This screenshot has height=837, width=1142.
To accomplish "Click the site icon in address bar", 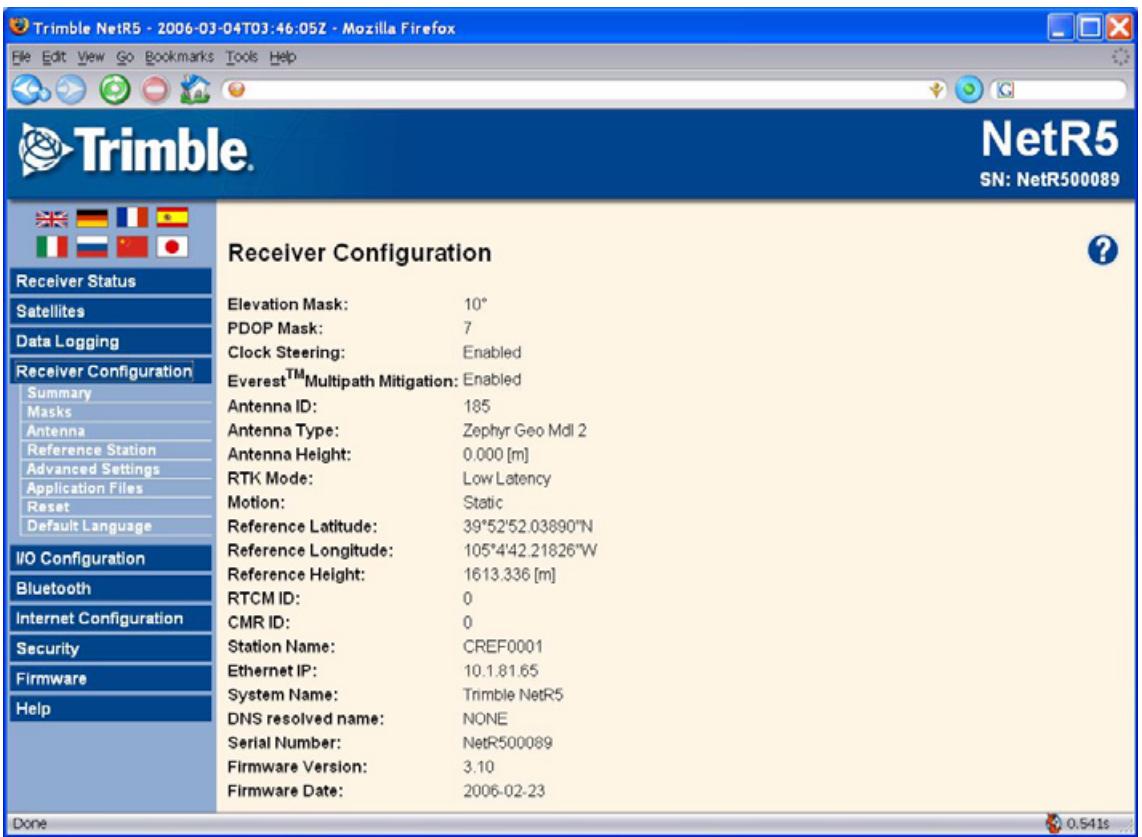I will pyautogui.click(x=237, y=90).
